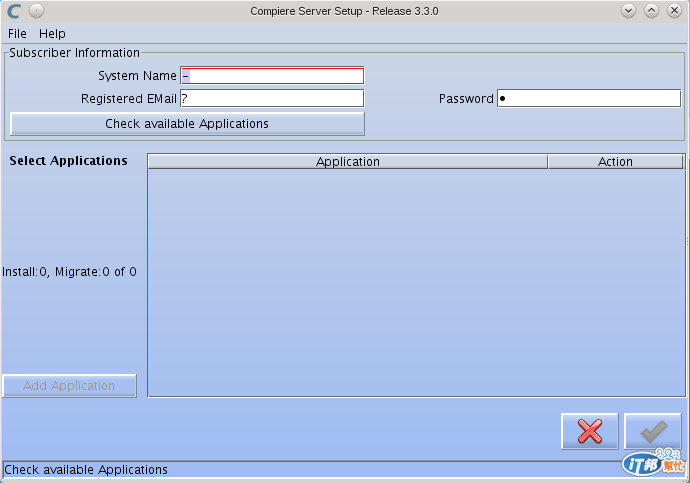
Task: Click the 'Subscriber Information' group label
Action: click(x=74, y=53)
